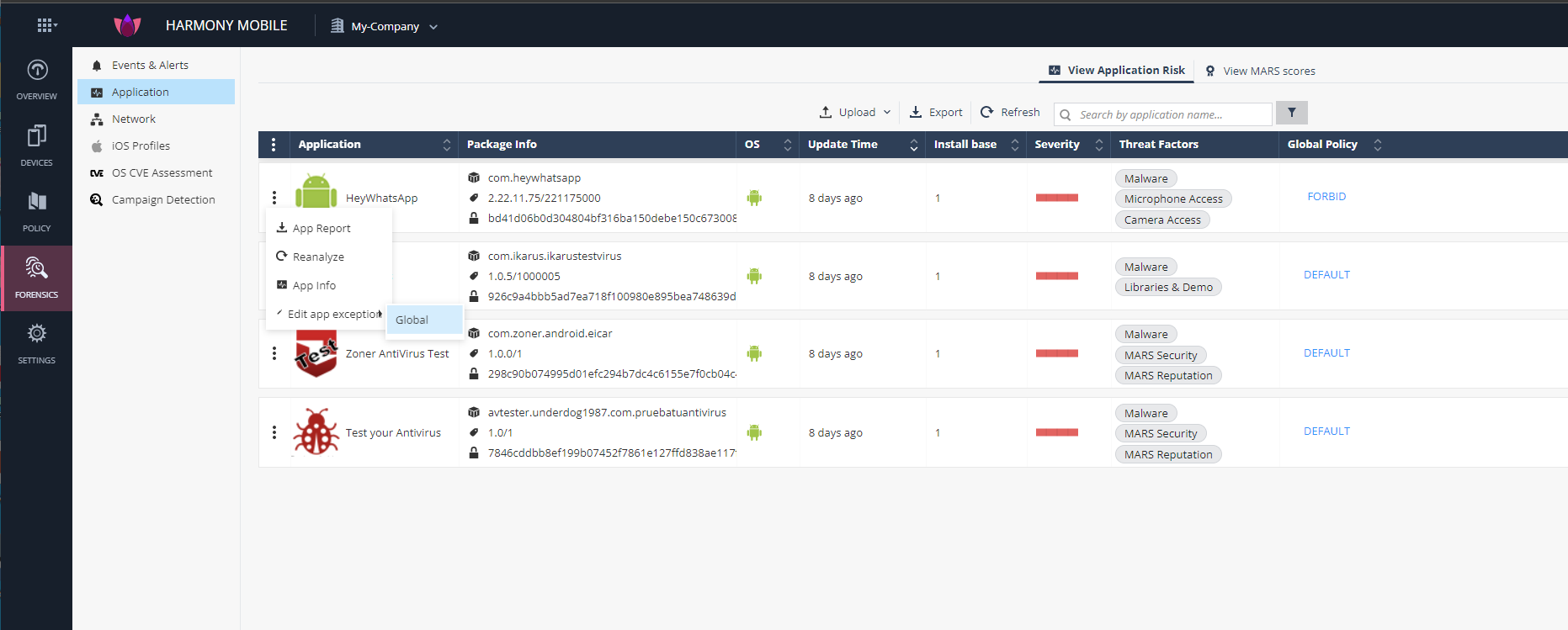This screenshot has width=1568, height=630.
Task: Open row menu for Test your Antivirus
Action: point(274,432)
